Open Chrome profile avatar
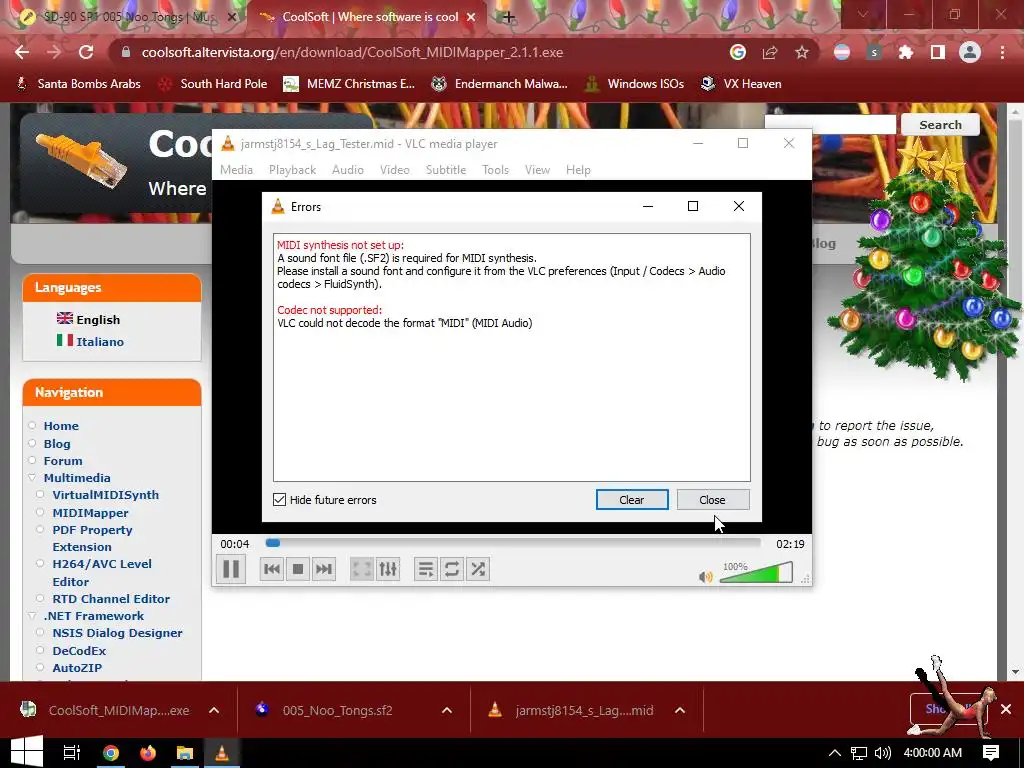Viewport: 1024px width, 768px height. click(x=970, y=52)
